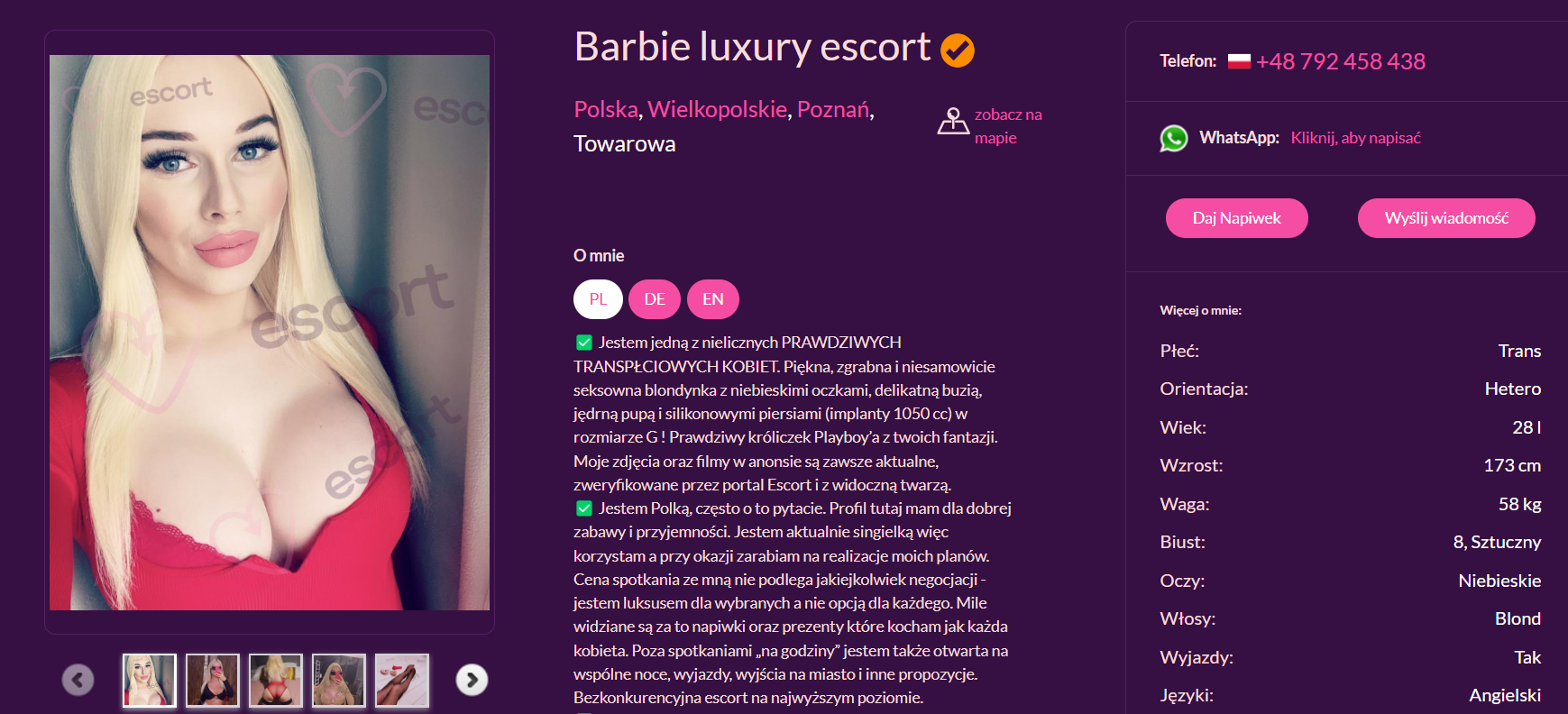Click the phone number +48 792 458 438
The width and height of the screenshot is (1568, 714).
1341,61
